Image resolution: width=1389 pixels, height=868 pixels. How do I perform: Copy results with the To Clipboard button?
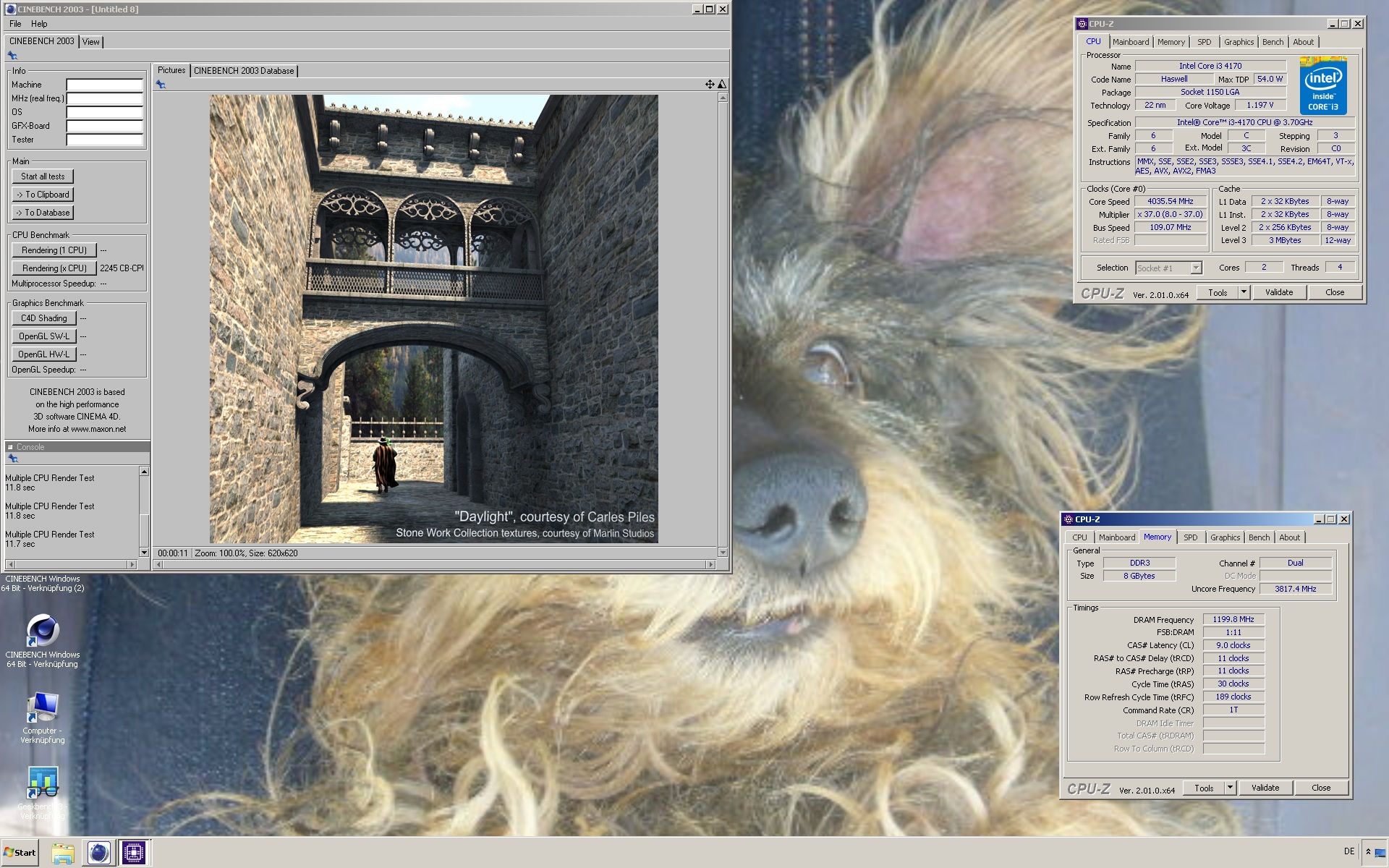click(43, 195)
